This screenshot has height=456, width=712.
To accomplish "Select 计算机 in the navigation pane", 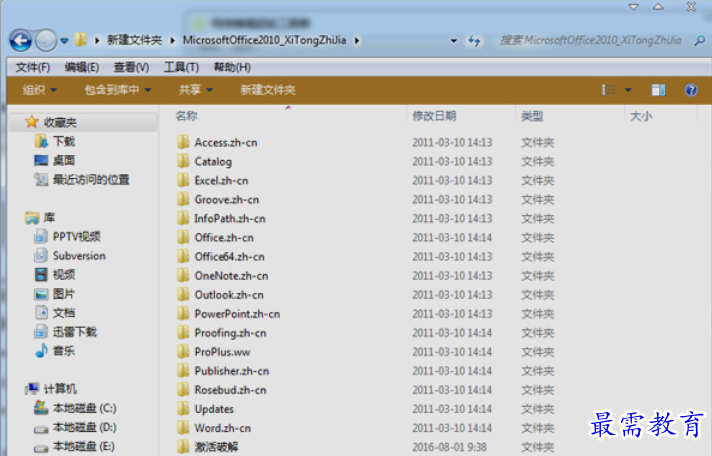I will click(x=60, y=389).
